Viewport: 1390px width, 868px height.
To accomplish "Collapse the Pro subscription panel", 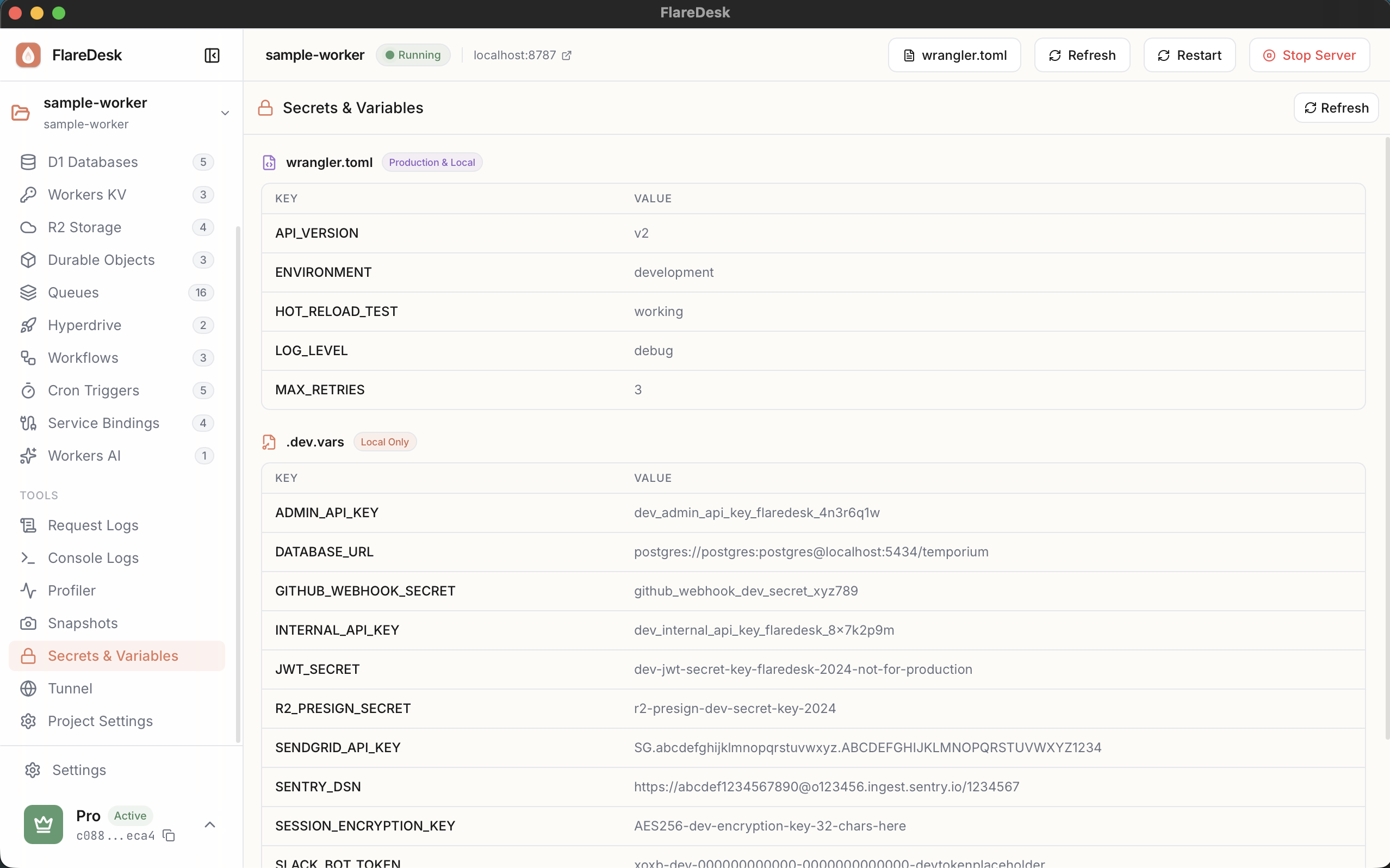I will click(x=210, y=824).
